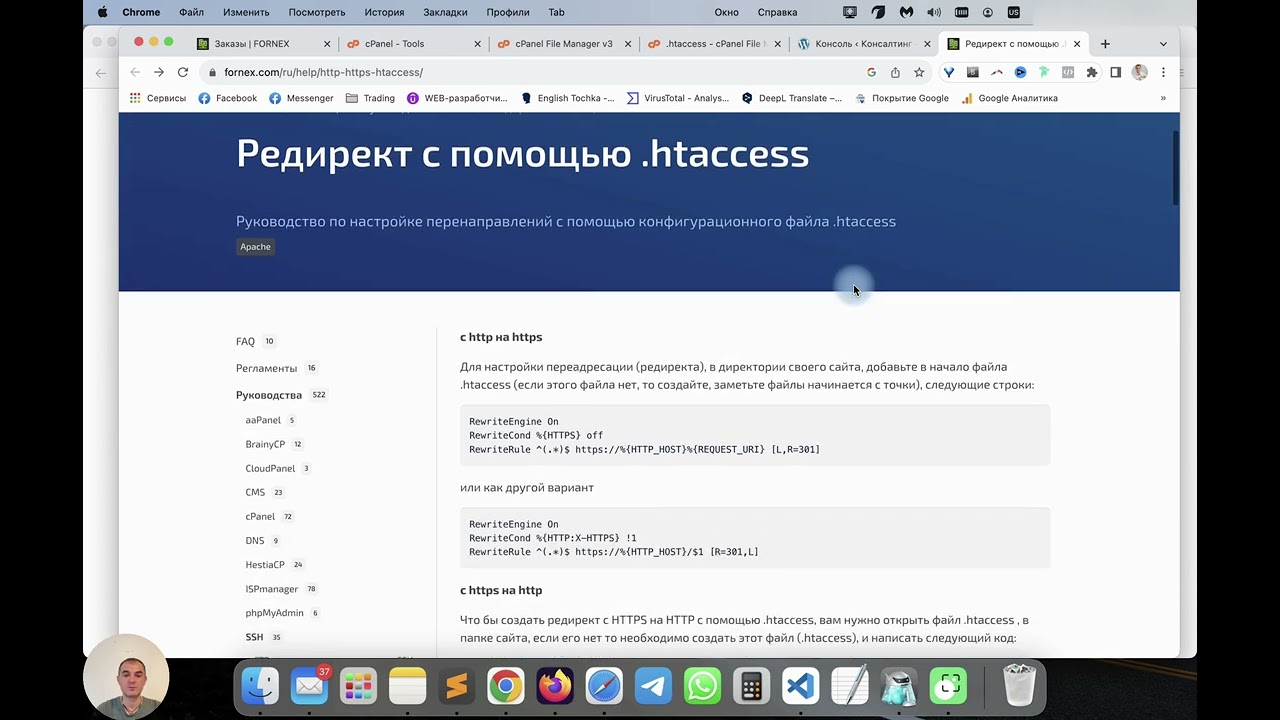Open Sublime Text from the Dock
The image size is (1280, 720).
click(457, 686)
